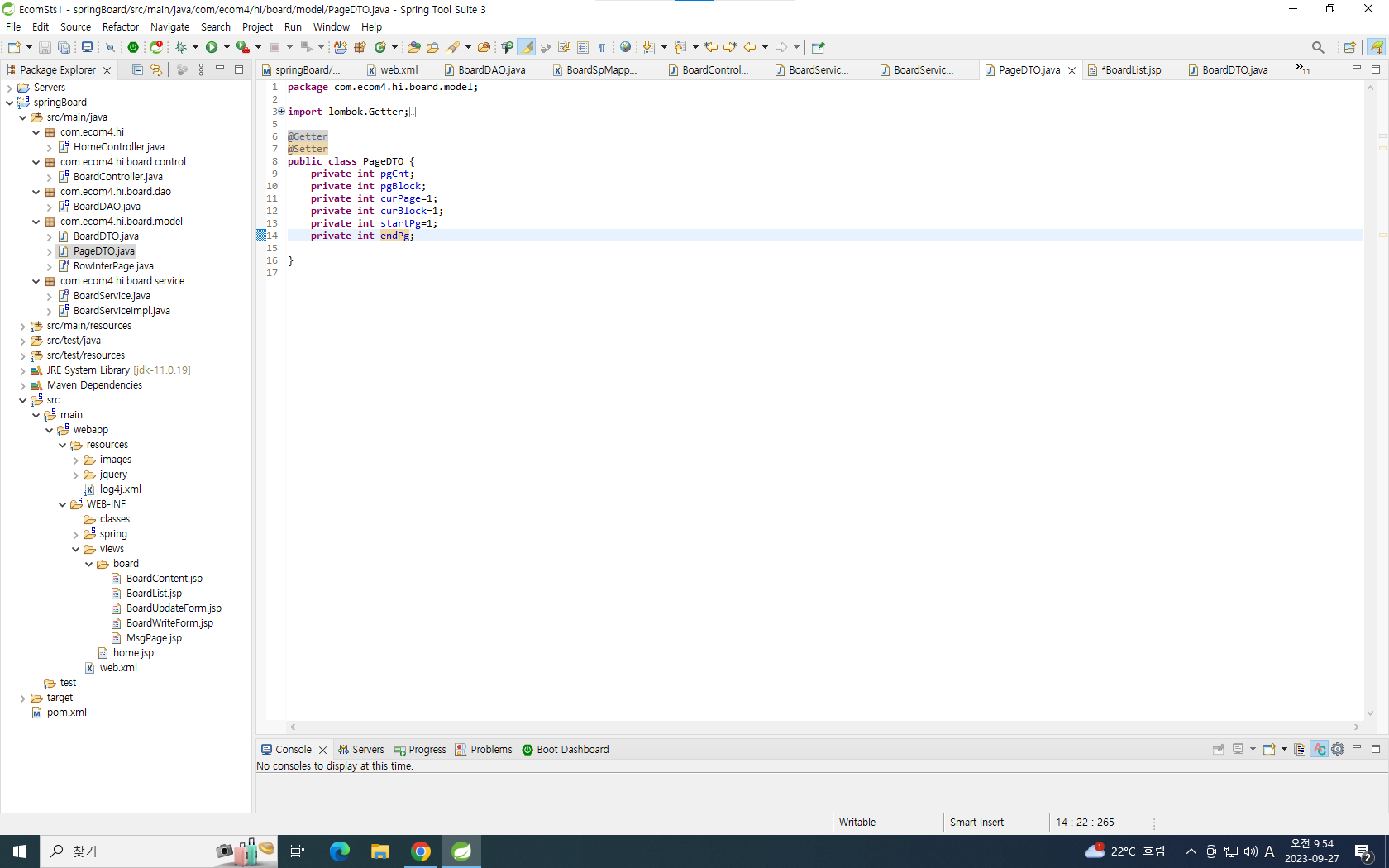
Task: Click the Run Last Tool icon
Action: pyautogui.click(x=242, y=47)
